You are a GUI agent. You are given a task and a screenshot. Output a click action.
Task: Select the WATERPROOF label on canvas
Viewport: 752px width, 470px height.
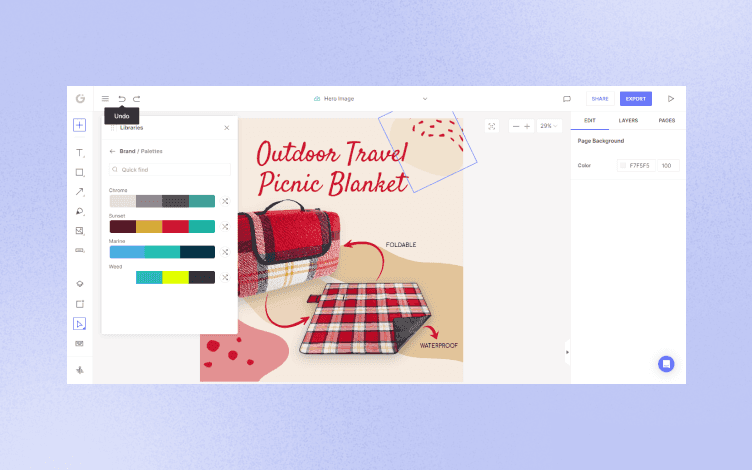click(x=438, y=345)
